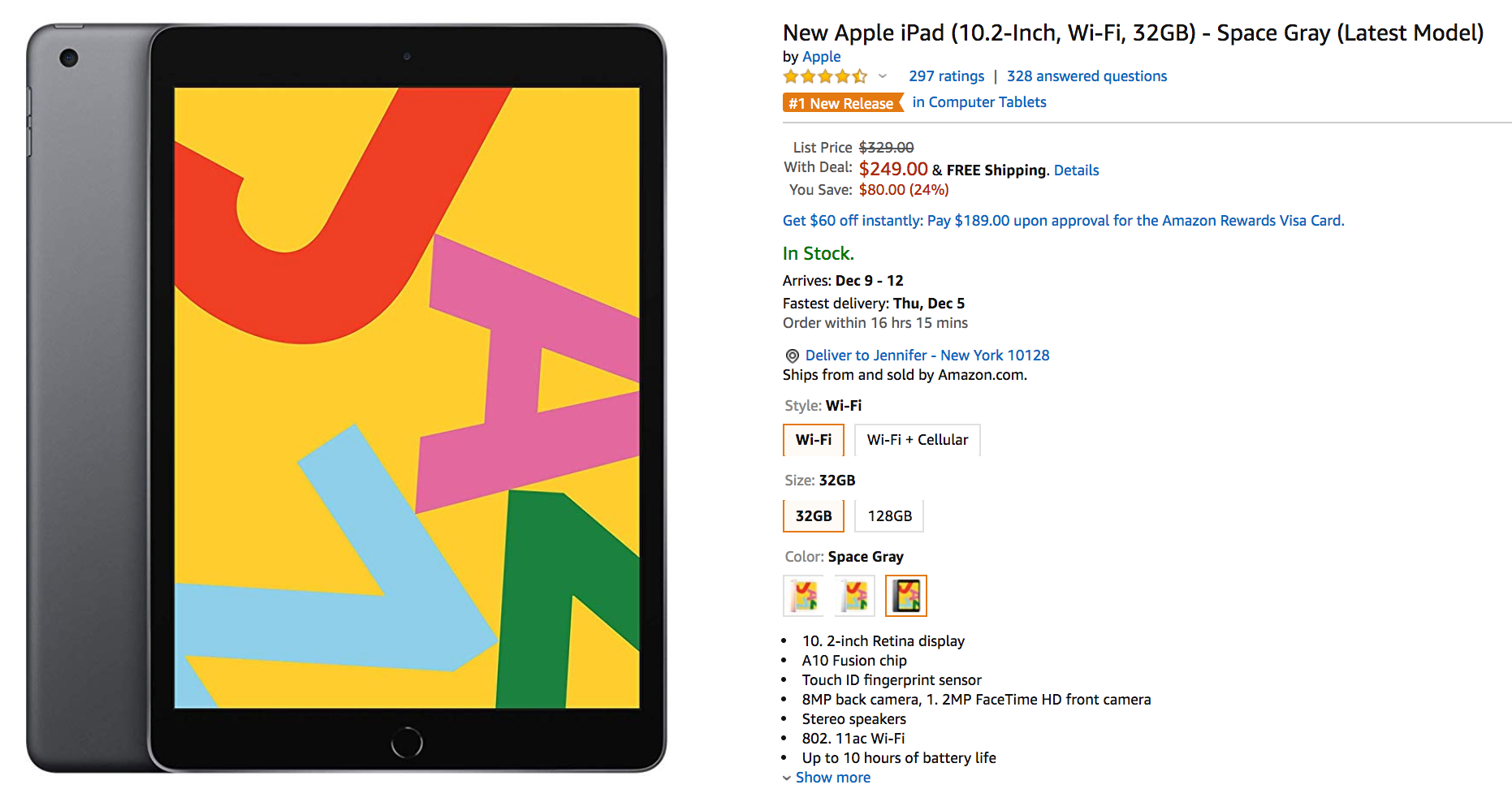Open the Computer Tablets category link
Image resolution: width=1512 pixels, height=789 pixels.
pyautogui.click(x=978, y=102)
